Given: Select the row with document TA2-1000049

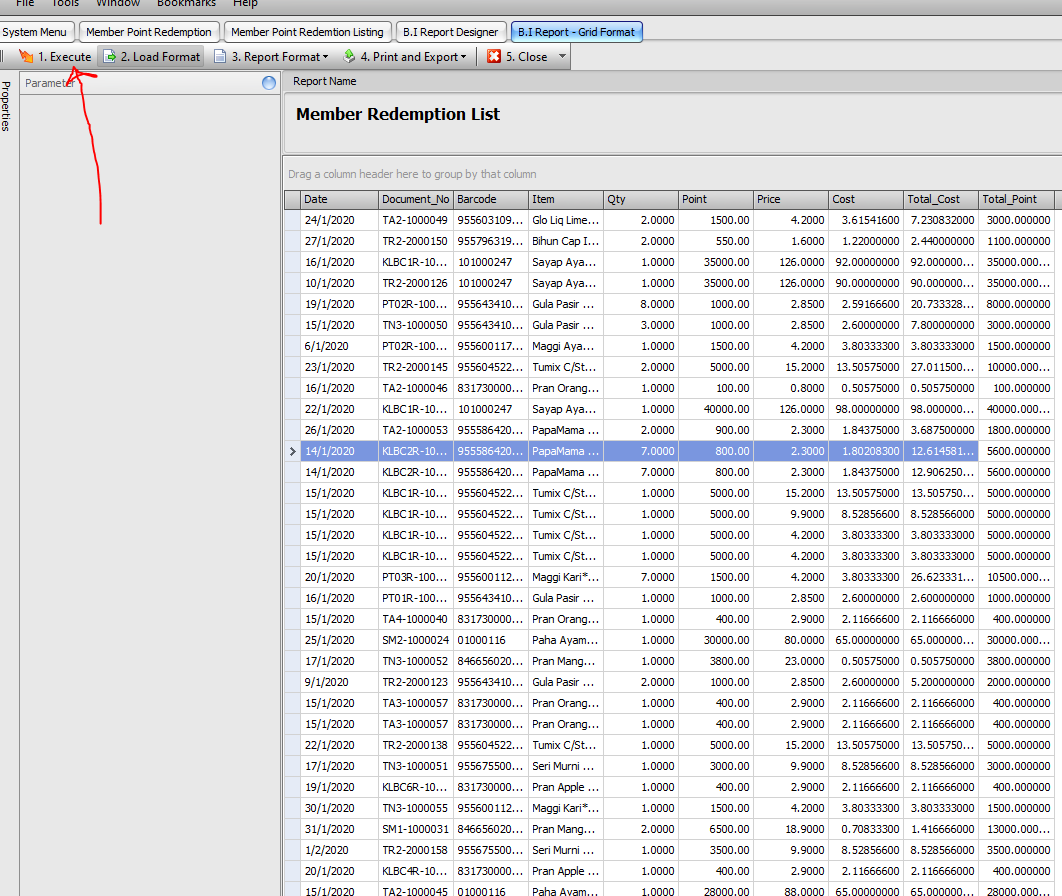Looking at the screenshot, I should (x=415, y=220).
